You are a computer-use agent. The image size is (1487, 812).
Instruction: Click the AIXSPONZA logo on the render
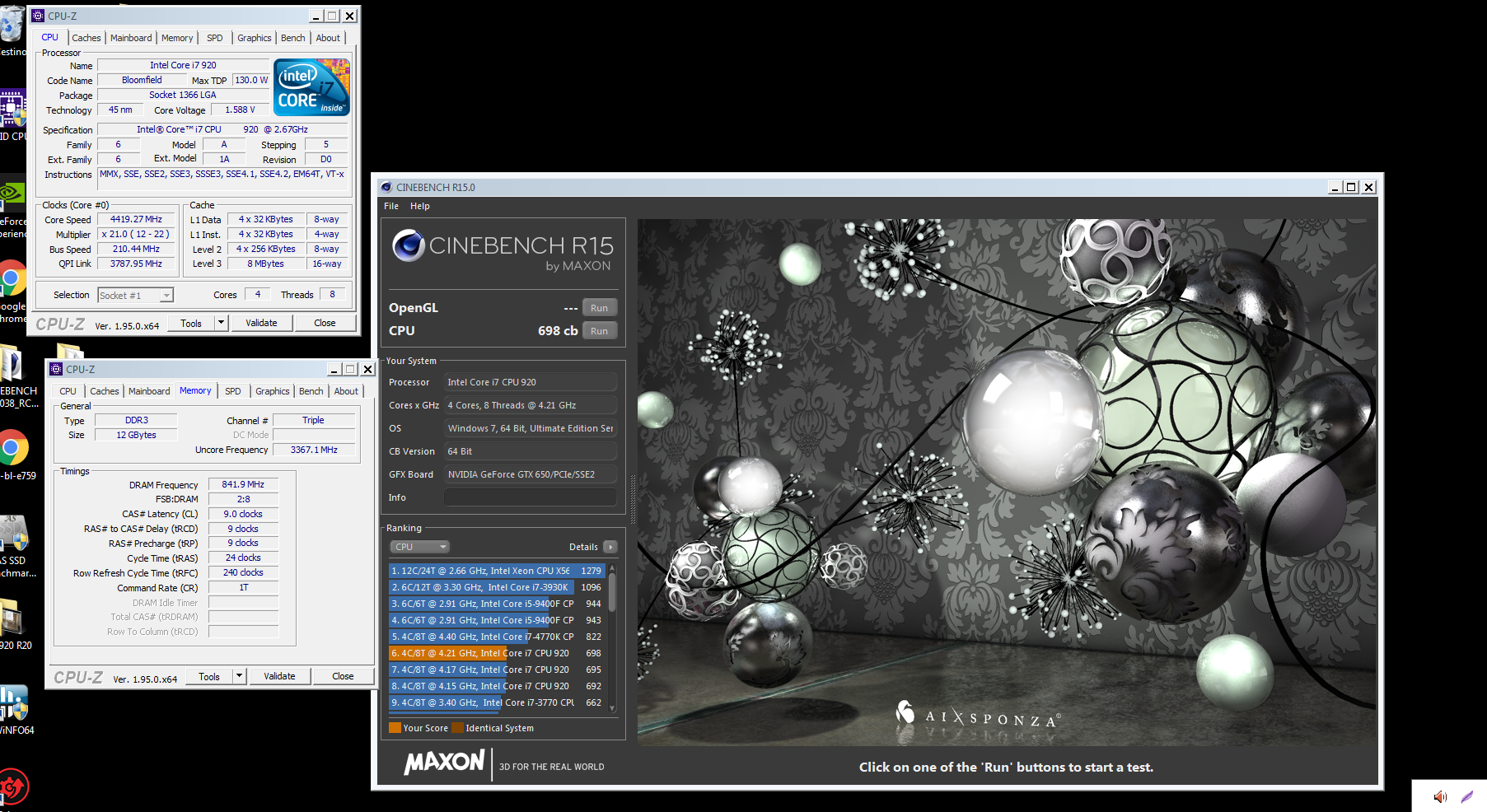click(x=978, y=714)
